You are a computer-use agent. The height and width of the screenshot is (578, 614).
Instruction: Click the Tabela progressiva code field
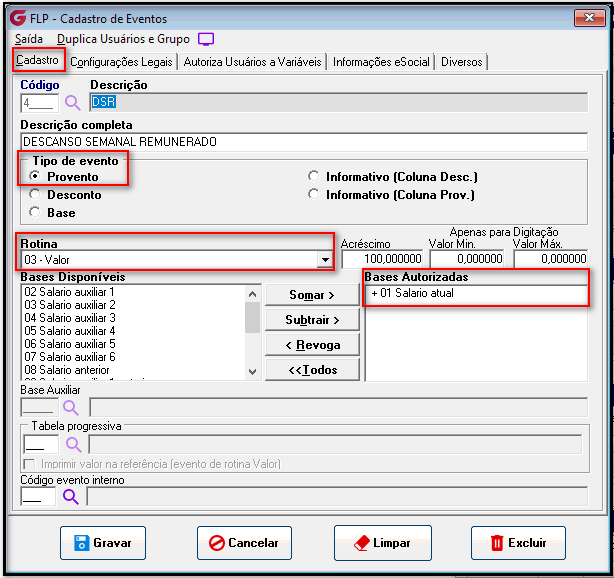pos(41,445)
